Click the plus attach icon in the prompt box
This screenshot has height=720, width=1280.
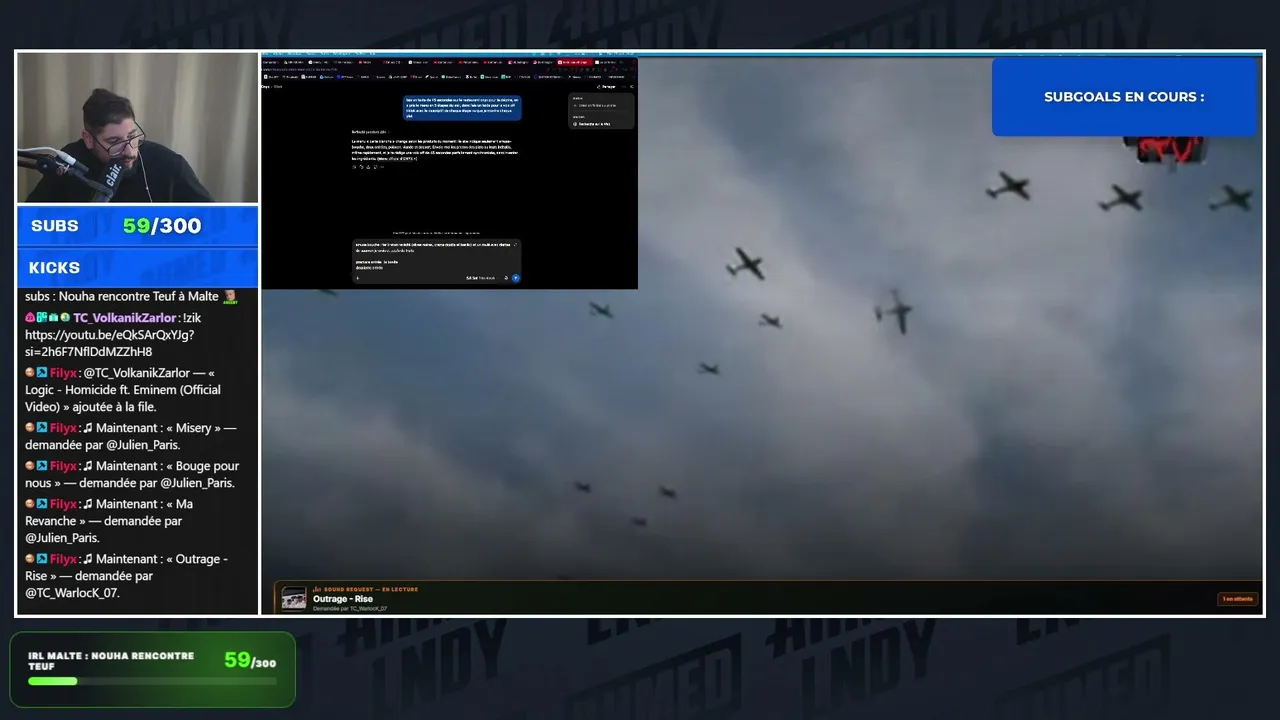[357, 278]
